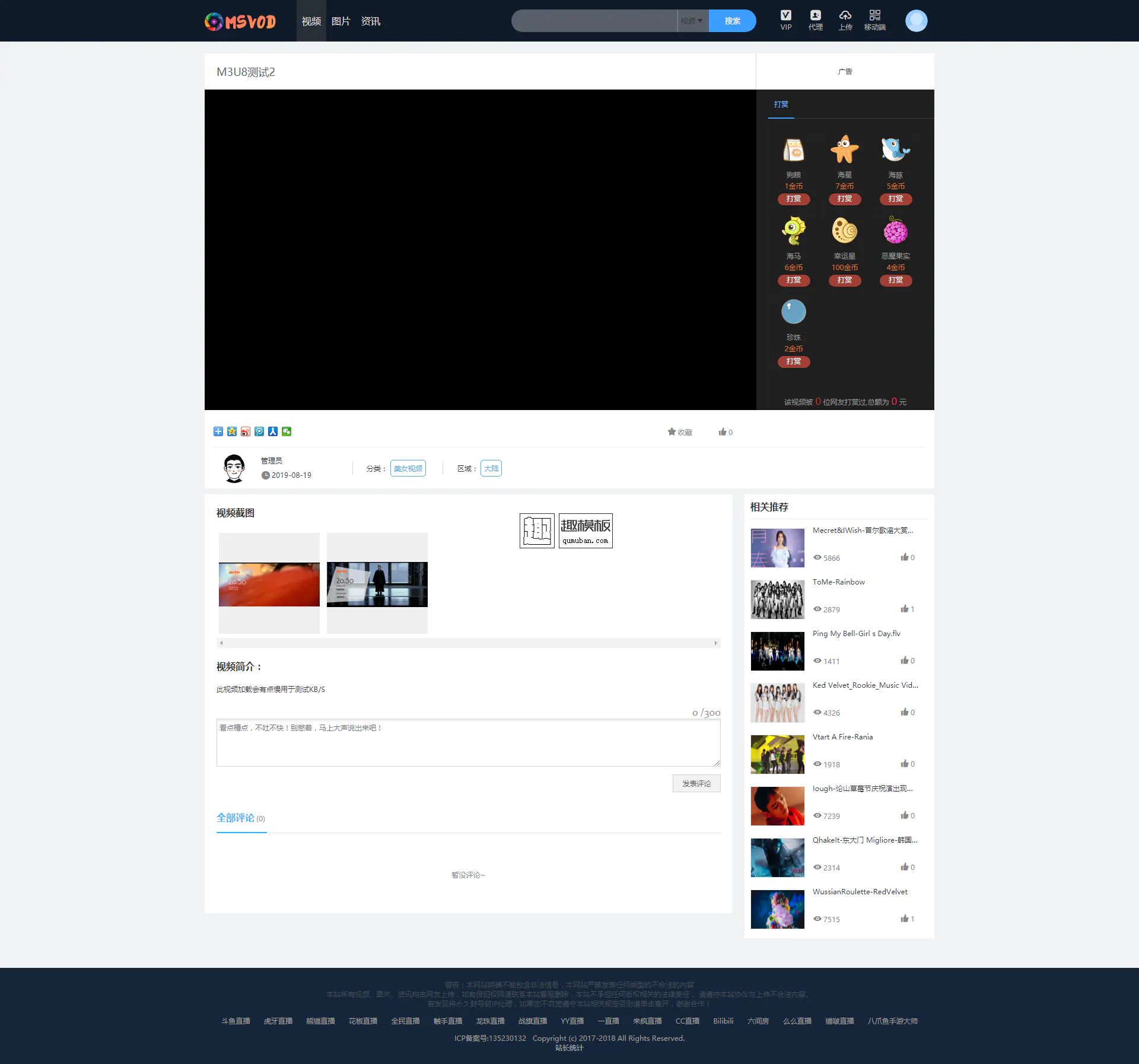
Task: Click the blue plus share-more icon
Action: (x=218, y=431)
